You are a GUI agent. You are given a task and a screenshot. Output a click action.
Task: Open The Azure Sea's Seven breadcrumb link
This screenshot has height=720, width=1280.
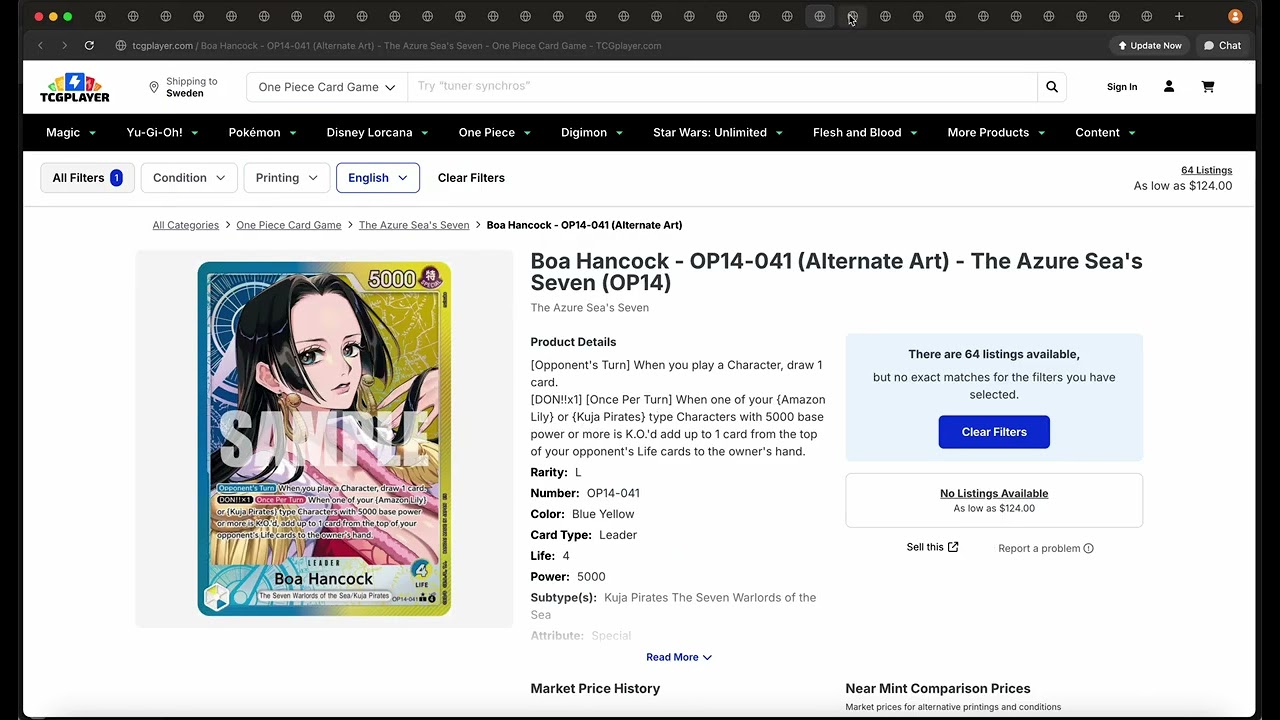coord(414,225)
